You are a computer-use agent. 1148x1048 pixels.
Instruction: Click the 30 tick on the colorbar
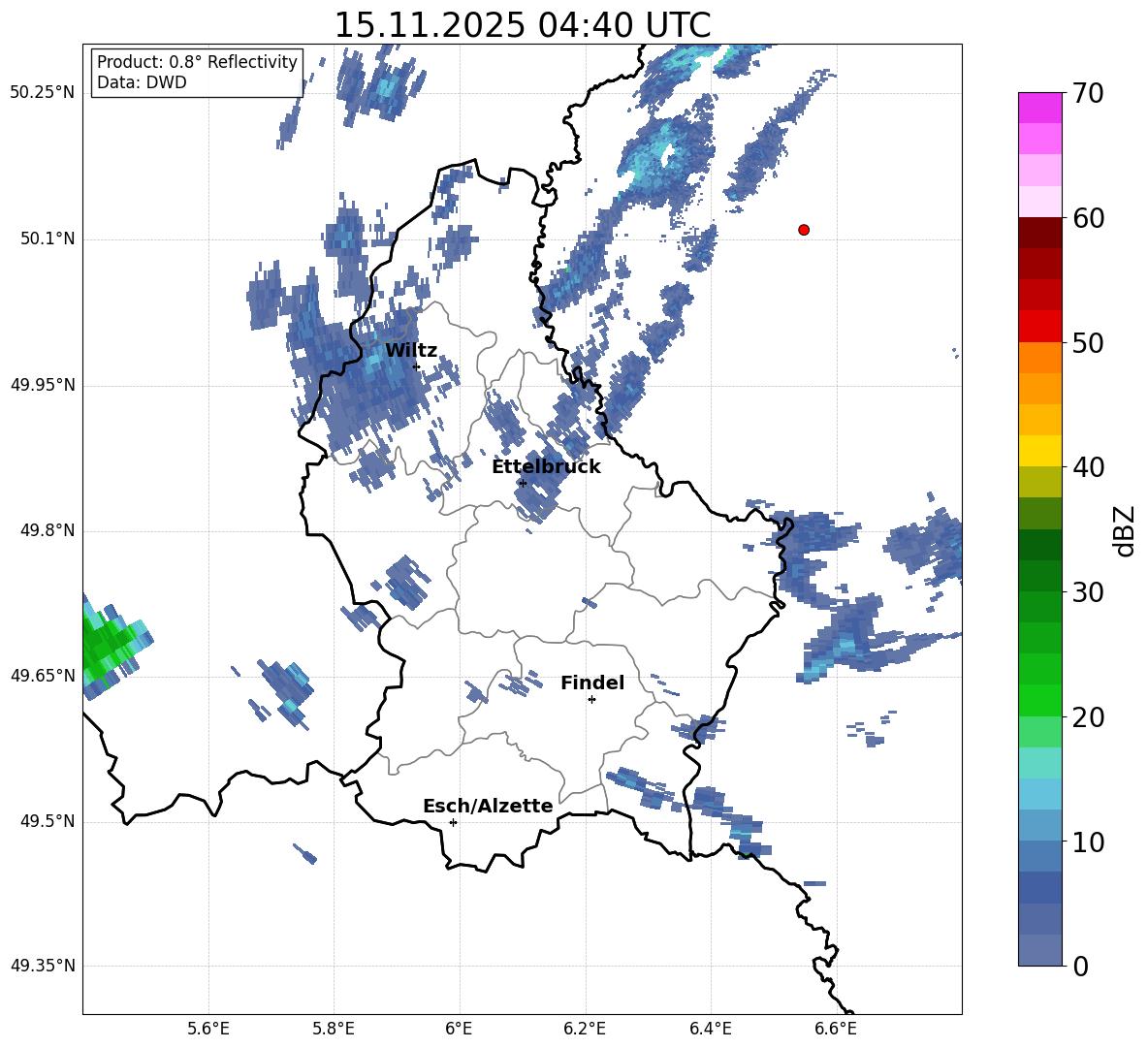pos(1088,592)
